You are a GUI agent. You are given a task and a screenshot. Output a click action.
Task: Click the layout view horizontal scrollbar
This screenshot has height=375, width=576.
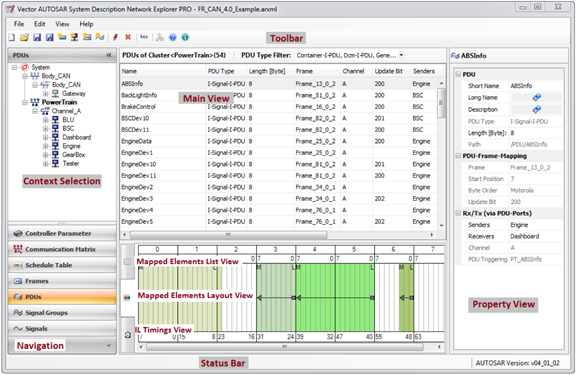(x=285, y=346)
